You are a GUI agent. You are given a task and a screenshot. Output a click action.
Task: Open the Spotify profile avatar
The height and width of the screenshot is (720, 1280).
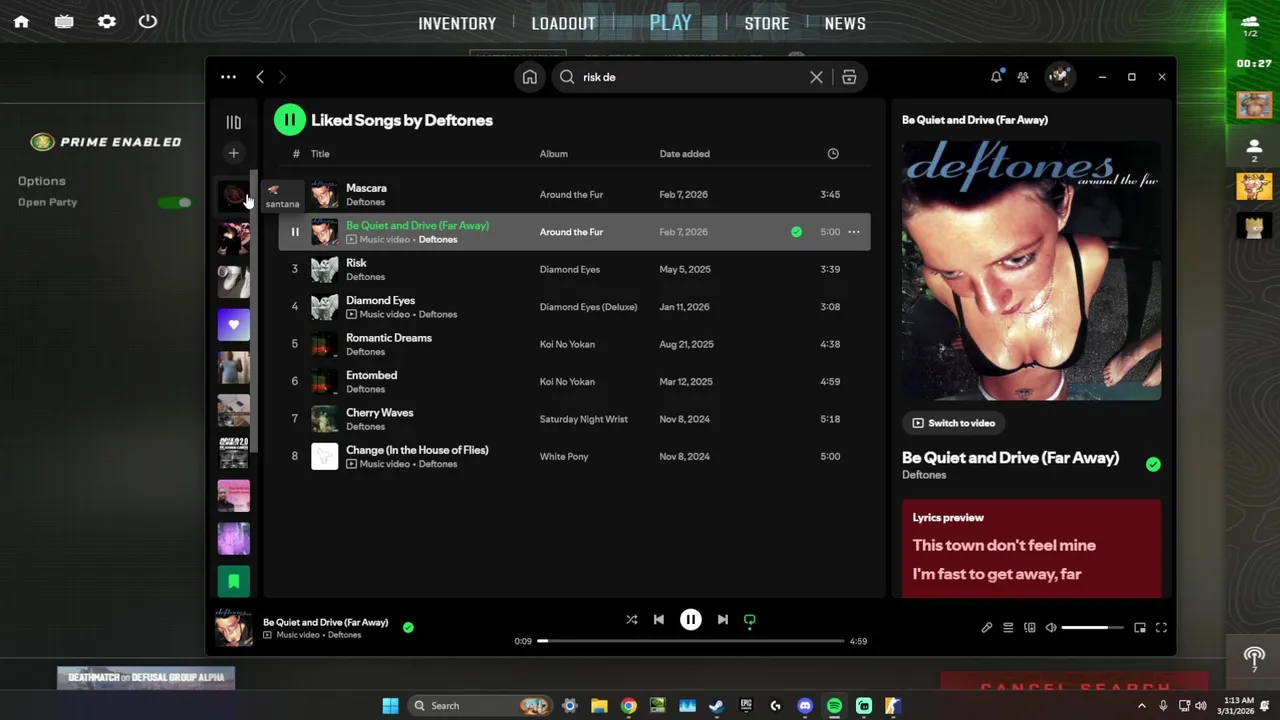click(x=1059, y=77)
